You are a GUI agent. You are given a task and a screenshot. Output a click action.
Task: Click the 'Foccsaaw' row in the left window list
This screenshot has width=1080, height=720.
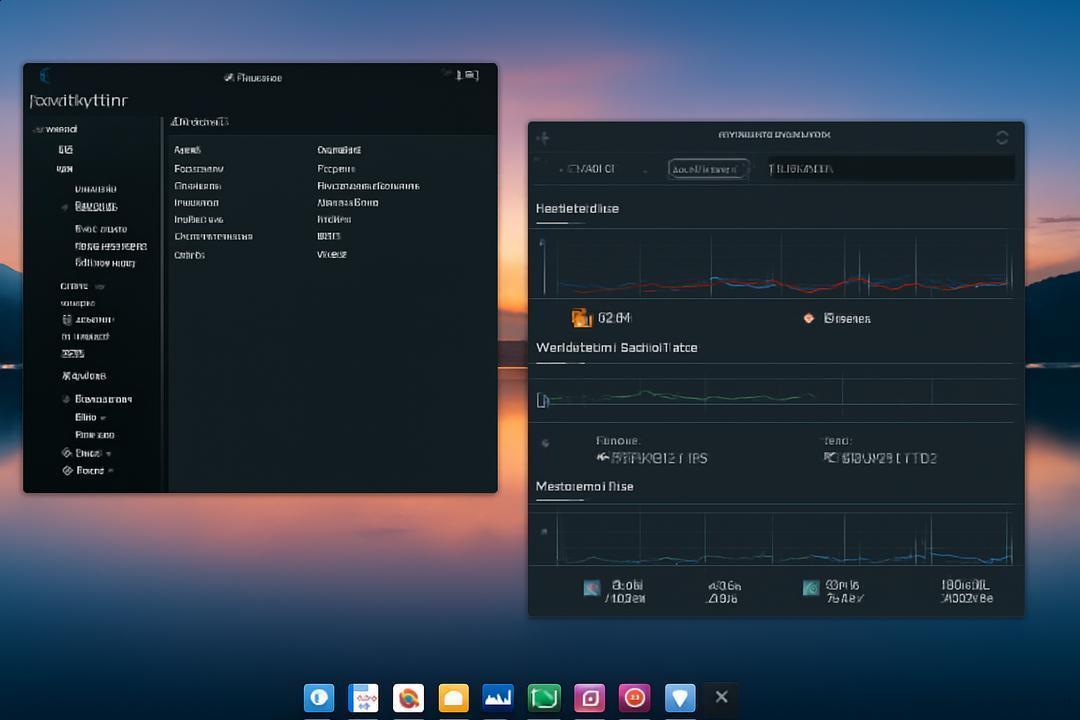(x=198, y=169)
